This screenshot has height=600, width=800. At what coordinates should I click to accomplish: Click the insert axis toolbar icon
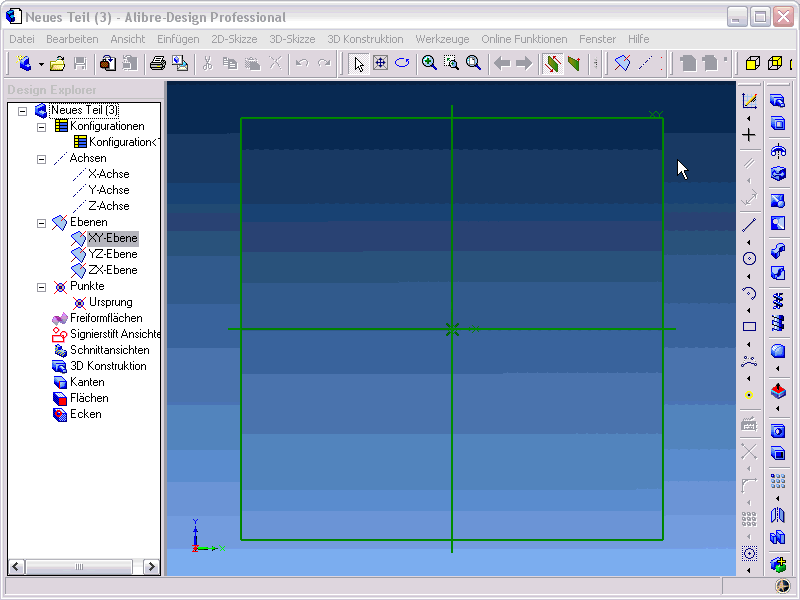pos(645,63)
